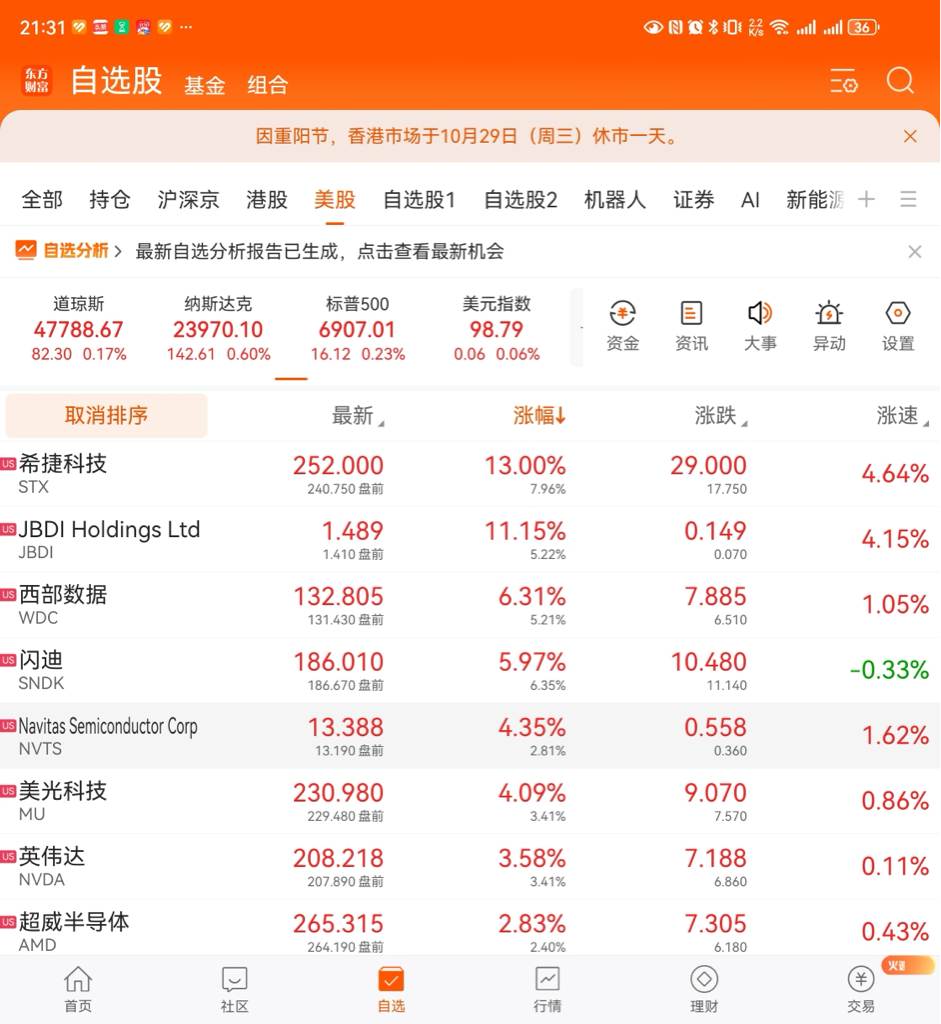941x1024 pixels.
Task: Open 大事 events speaker icon
Action: tap(760, 327)
